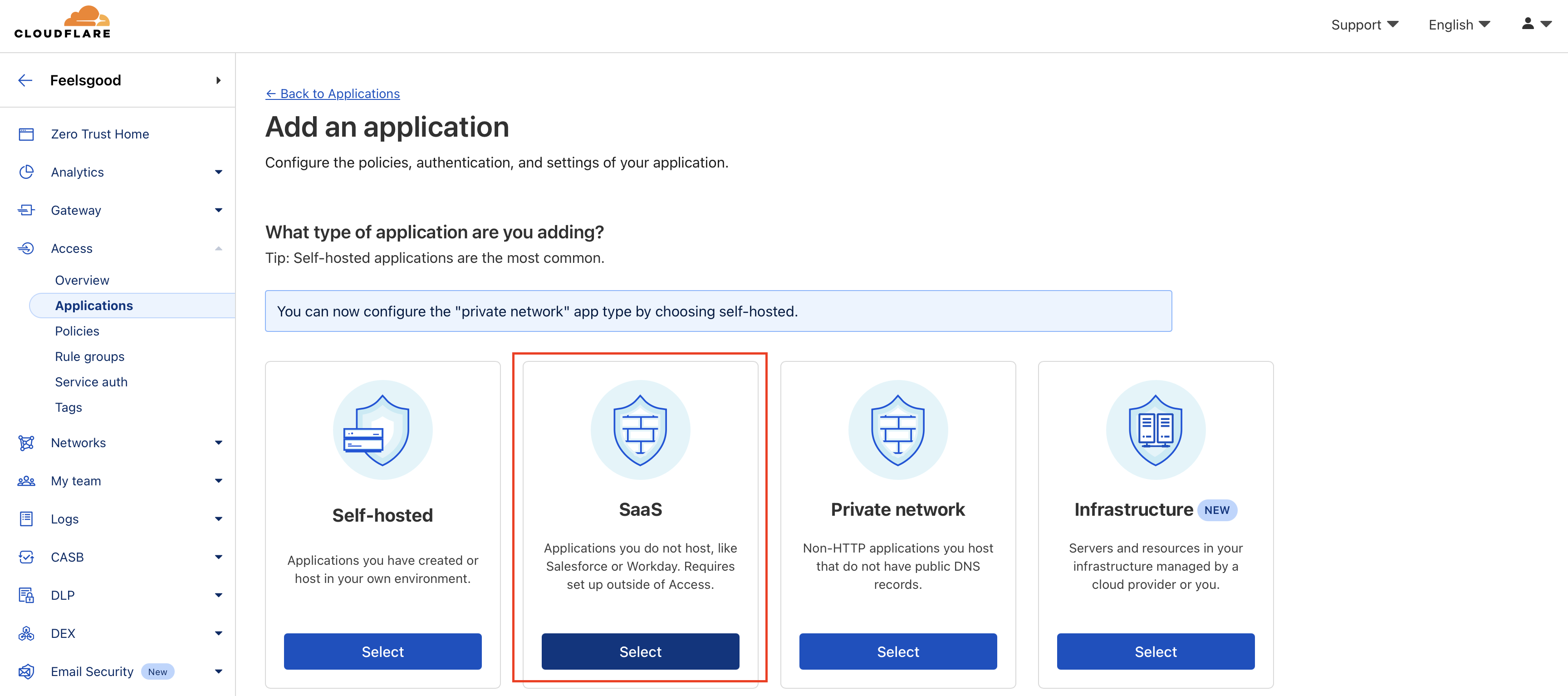Open the Support dropdown
This screenshot has height=696, width=1568.
1365,25
